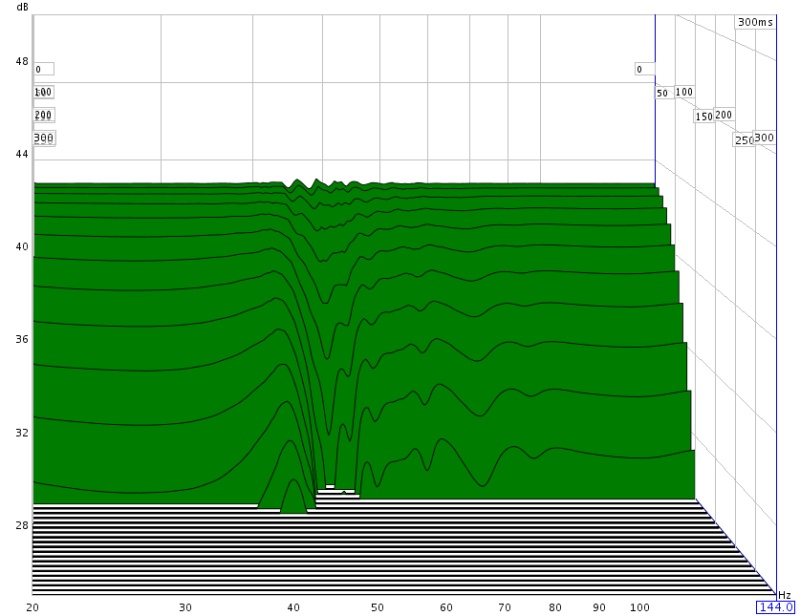Click the dB unit label

23,7
